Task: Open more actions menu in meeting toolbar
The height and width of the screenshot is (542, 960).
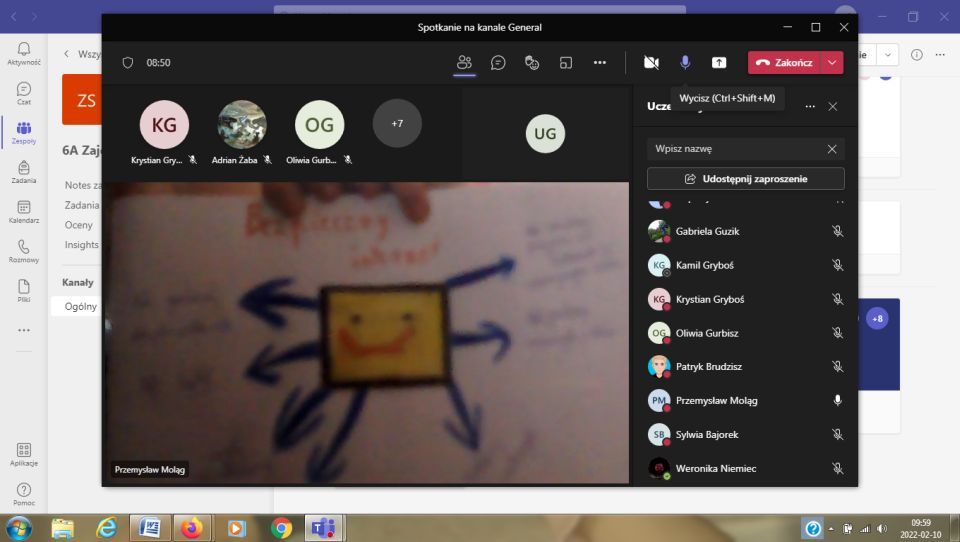Action: pyautogui.click(x=600, y=62)
